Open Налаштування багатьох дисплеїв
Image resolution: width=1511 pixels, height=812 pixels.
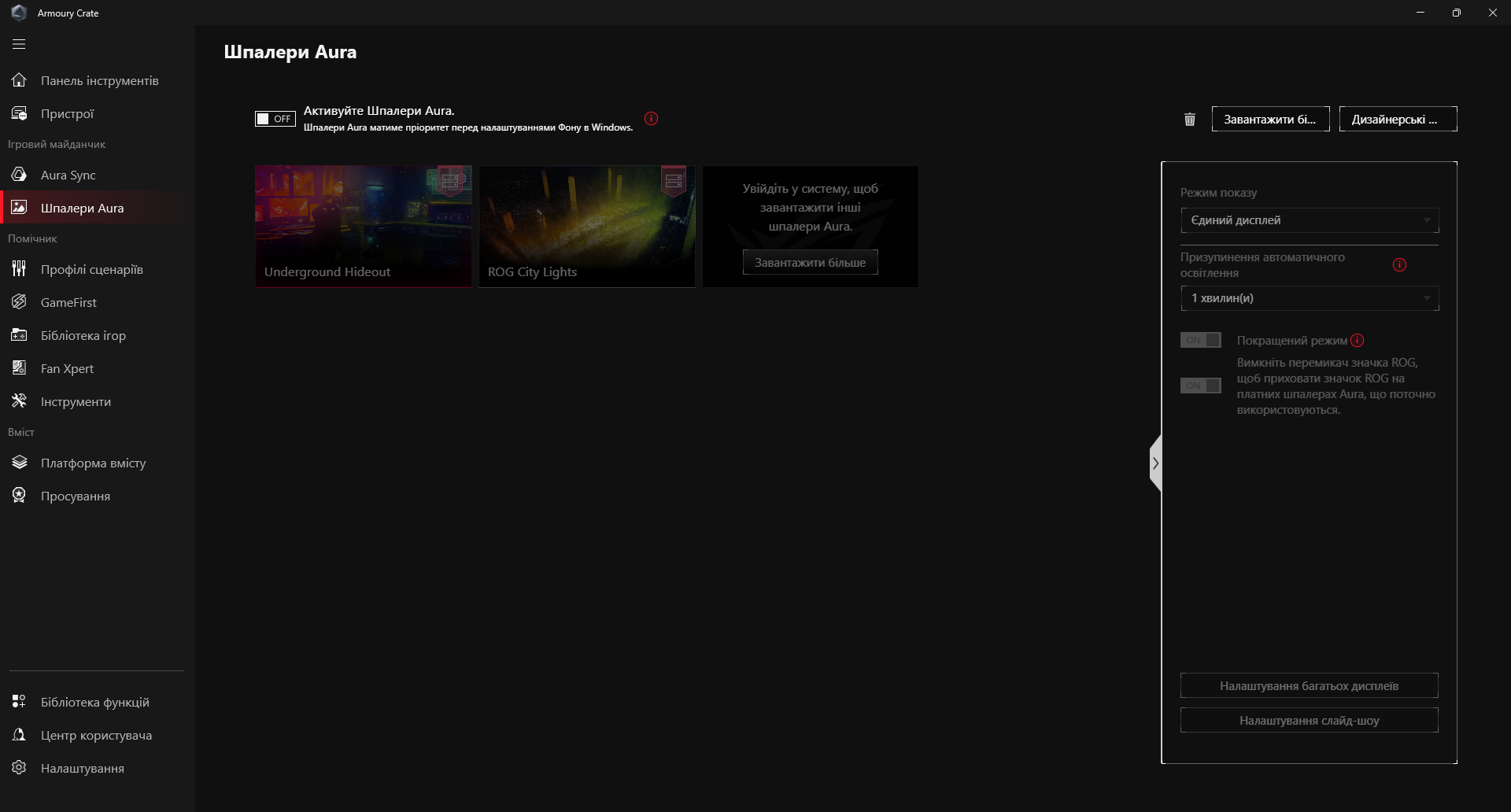1309,685
